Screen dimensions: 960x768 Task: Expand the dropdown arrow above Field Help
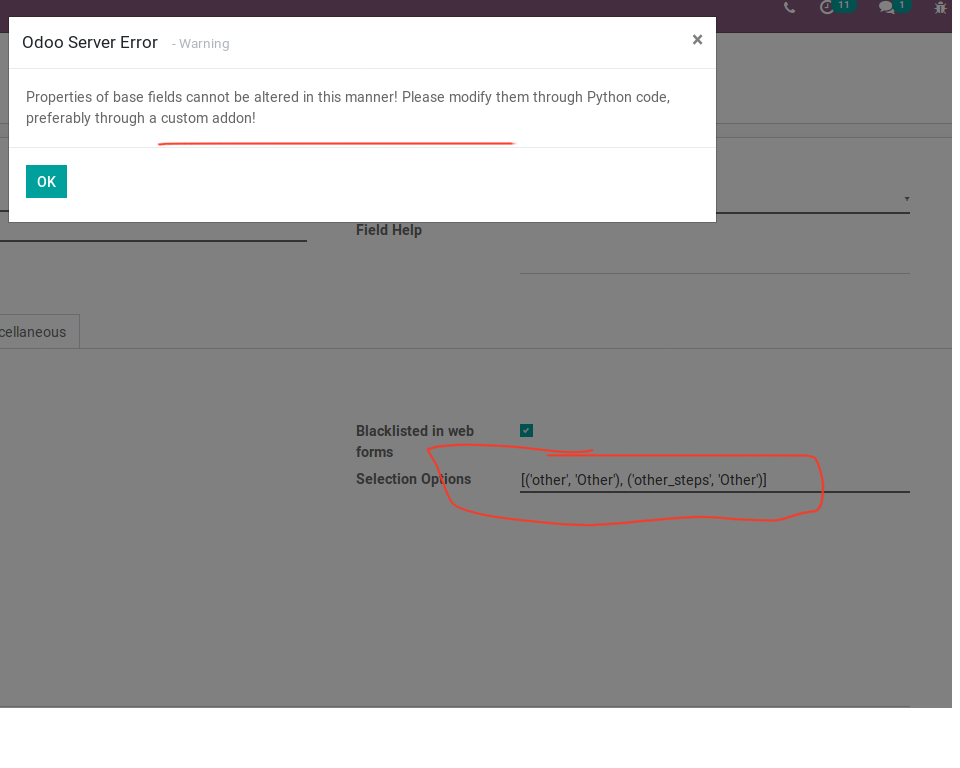pyautogui.click(x=906, y=199)
